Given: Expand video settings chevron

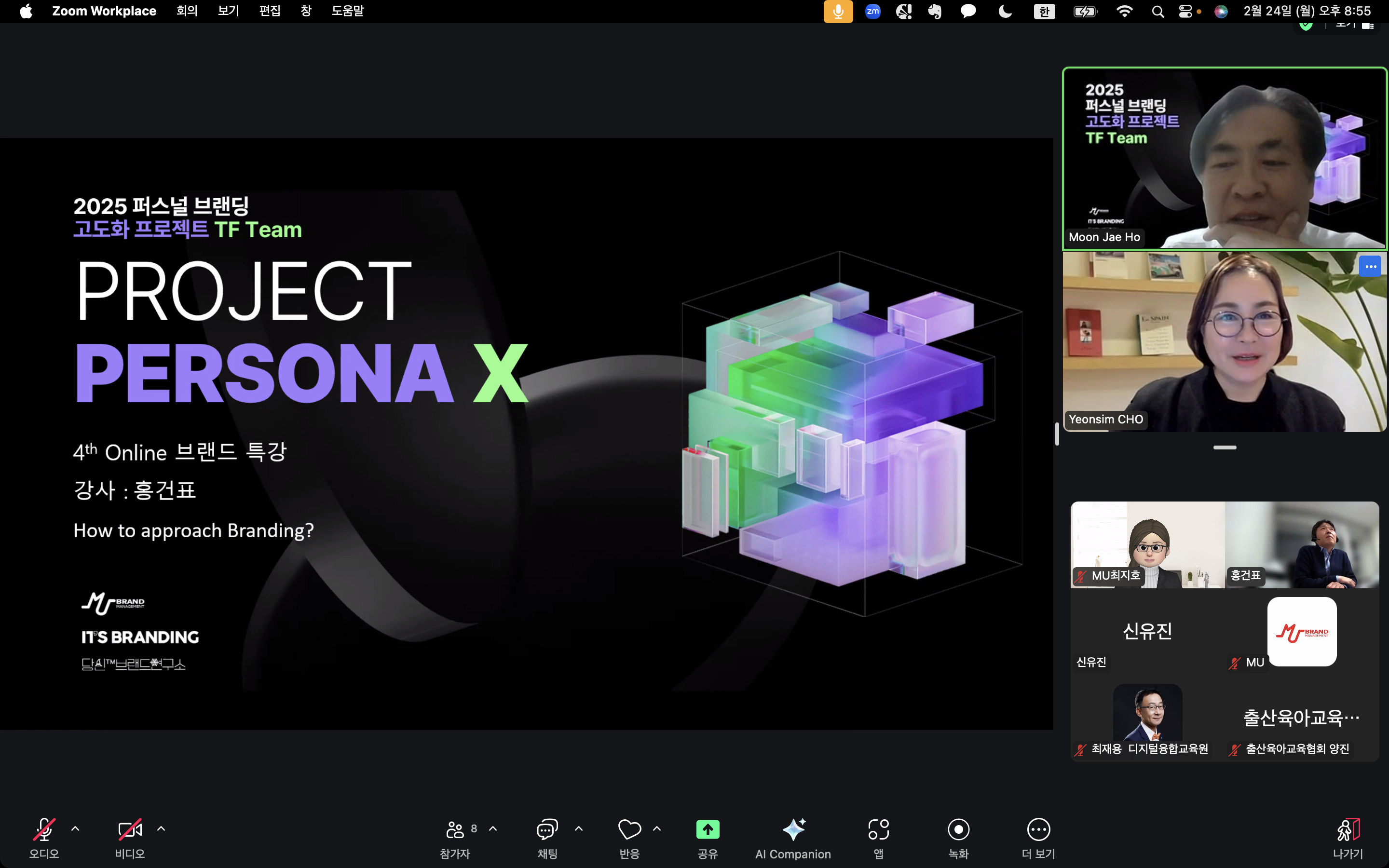Looking at the screenshot, I should (161, 828).
